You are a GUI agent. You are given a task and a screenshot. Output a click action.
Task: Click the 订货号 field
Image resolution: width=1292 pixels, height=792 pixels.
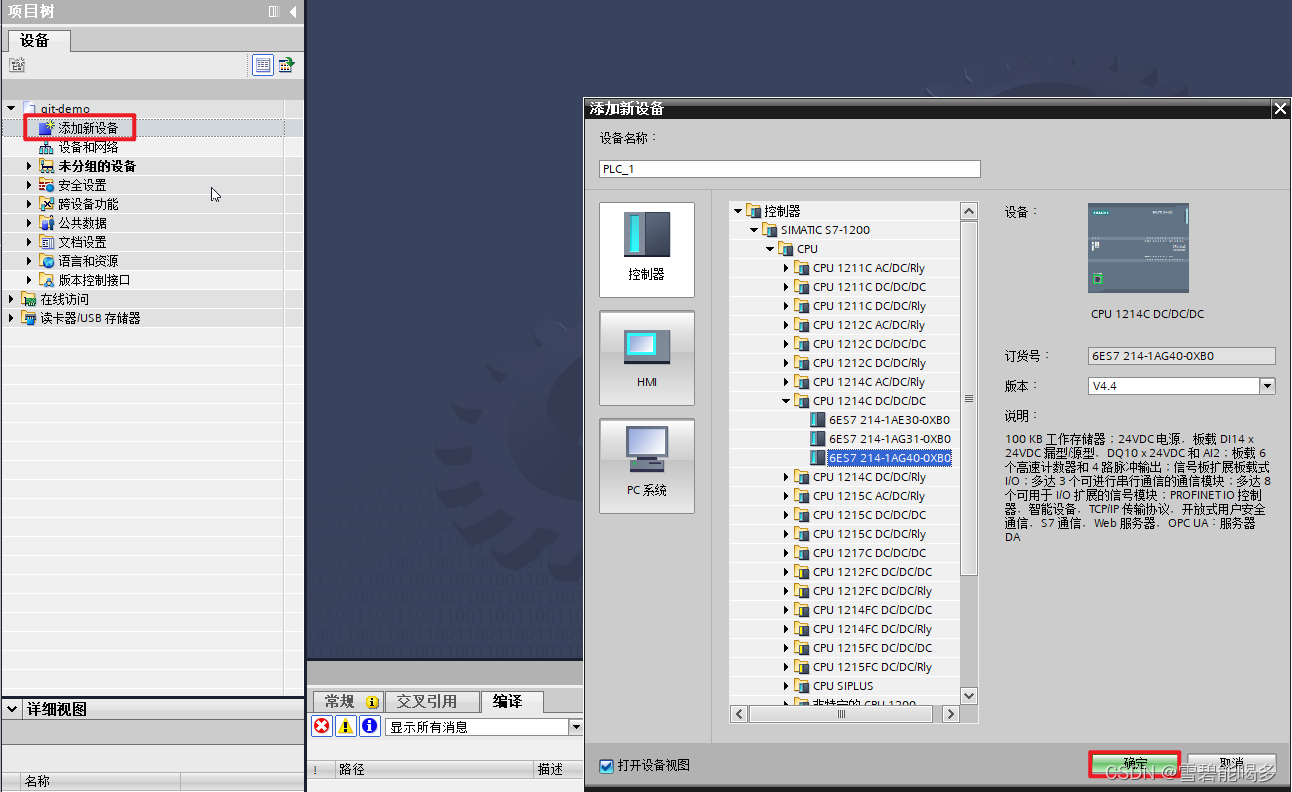[1182, 356]
